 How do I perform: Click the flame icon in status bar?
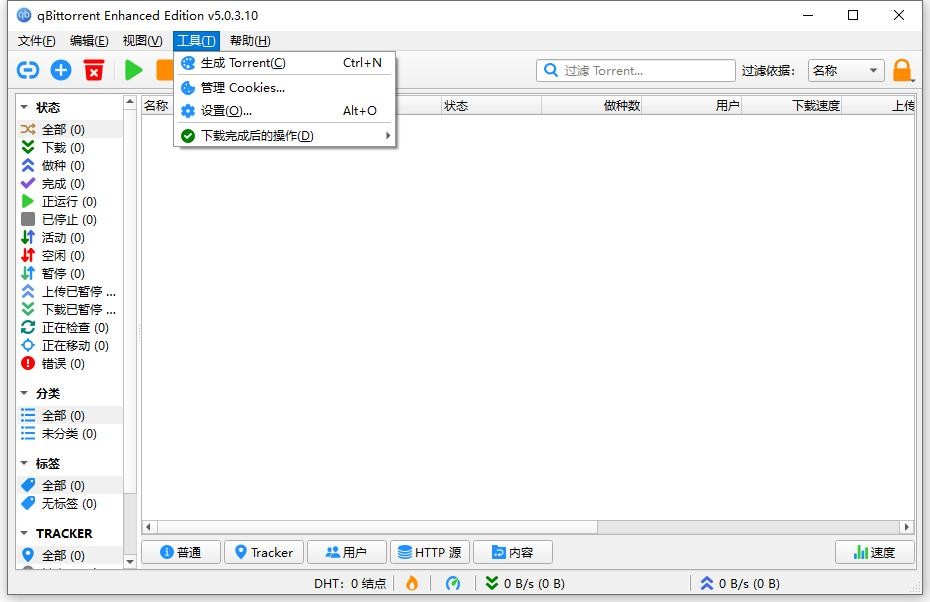click(x=412, y=583)
